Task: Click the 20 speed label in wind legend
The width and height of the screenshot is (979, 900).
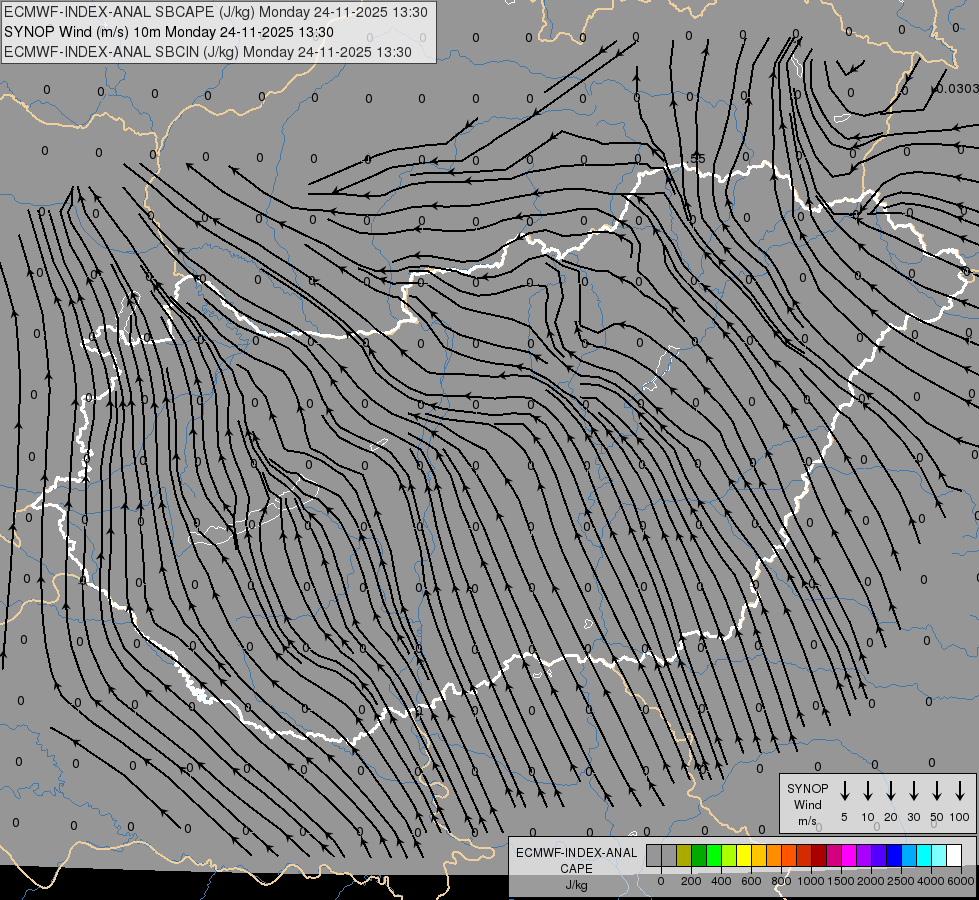Action: click(891, 817)
